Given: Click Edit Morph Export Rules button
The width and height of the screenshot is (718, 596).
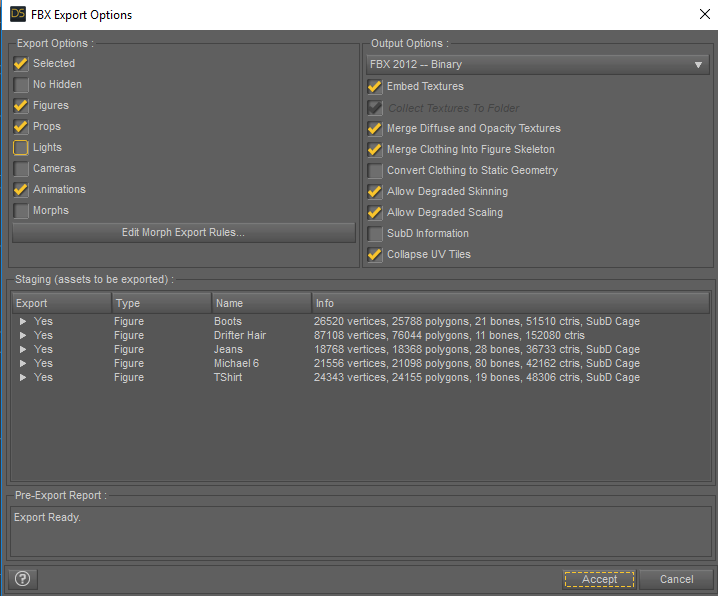Looking at the screenshot, I should [184, 233].
